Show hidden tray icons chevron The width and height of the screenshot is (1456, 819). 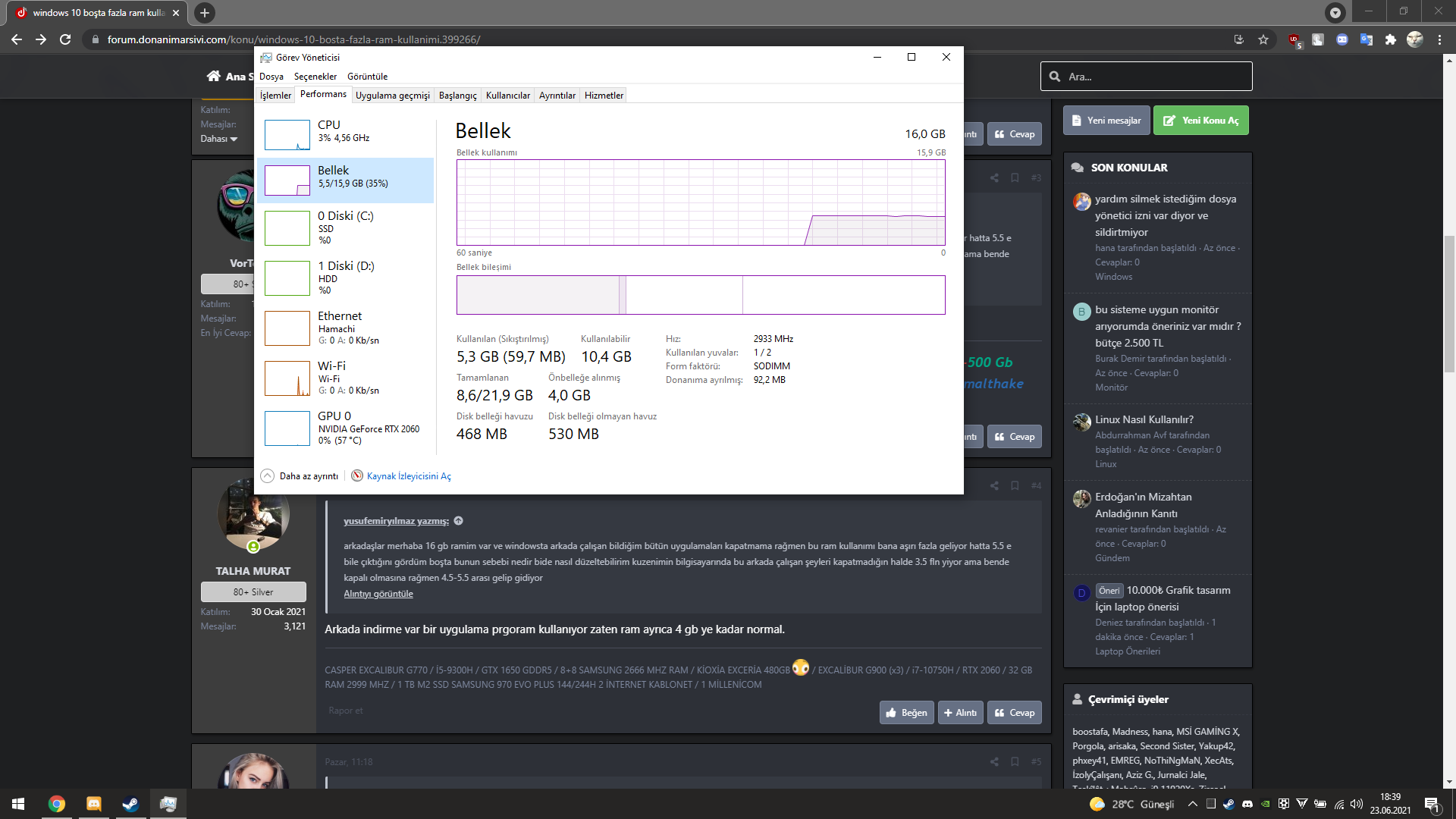[x=1193, y=804]
